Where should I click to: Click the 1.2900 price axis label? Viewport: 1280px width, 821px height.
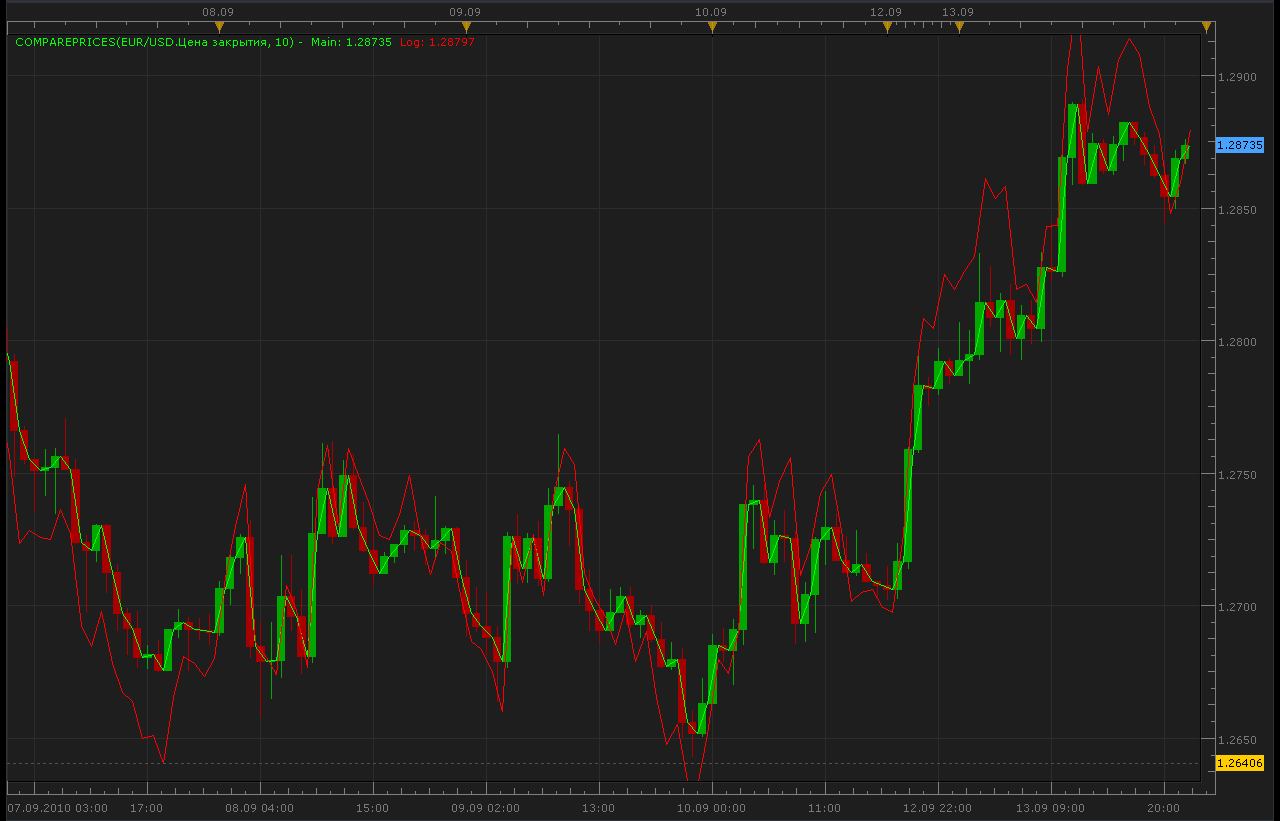[x=1236, y=77]
